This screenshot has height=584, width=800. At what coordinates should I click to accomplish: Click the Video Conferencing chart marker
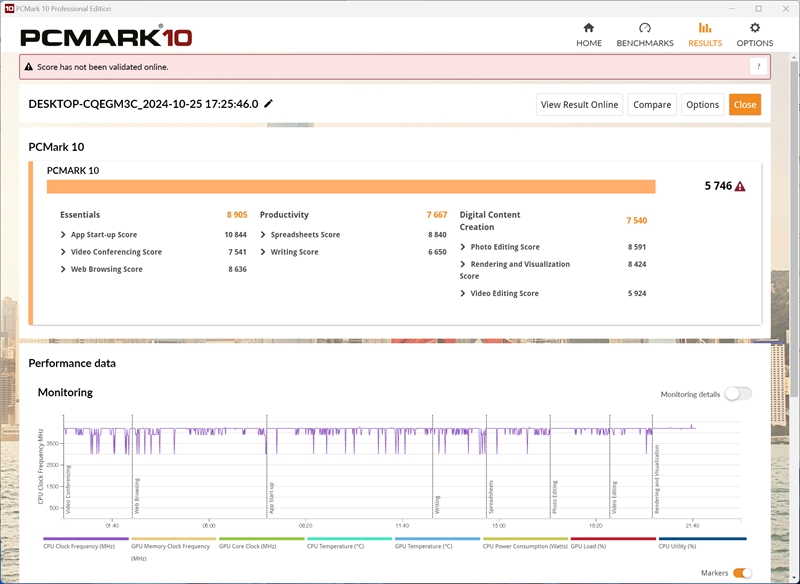tap(68, 489)
